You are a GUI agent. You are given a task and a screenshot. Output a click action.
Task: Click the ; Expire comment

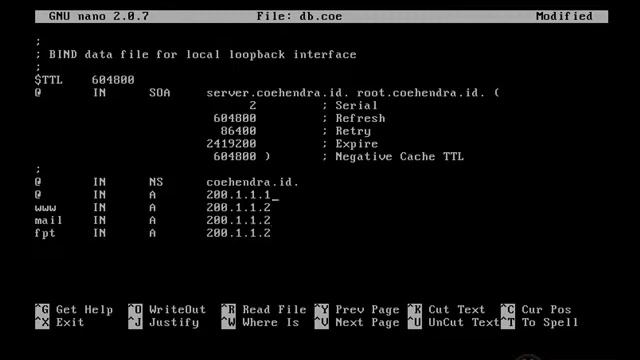[x=350, y=144]
